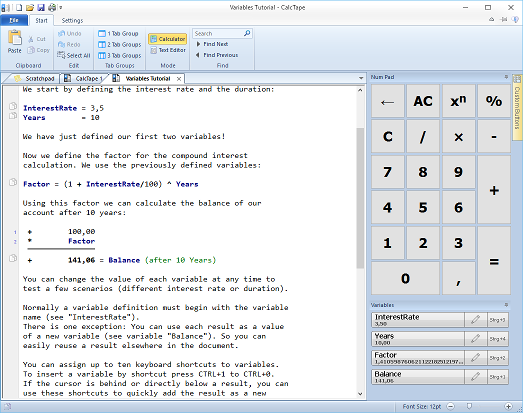Open the document tab list dropdown arrow
This screenshot has height=413, width=523.
361,78
